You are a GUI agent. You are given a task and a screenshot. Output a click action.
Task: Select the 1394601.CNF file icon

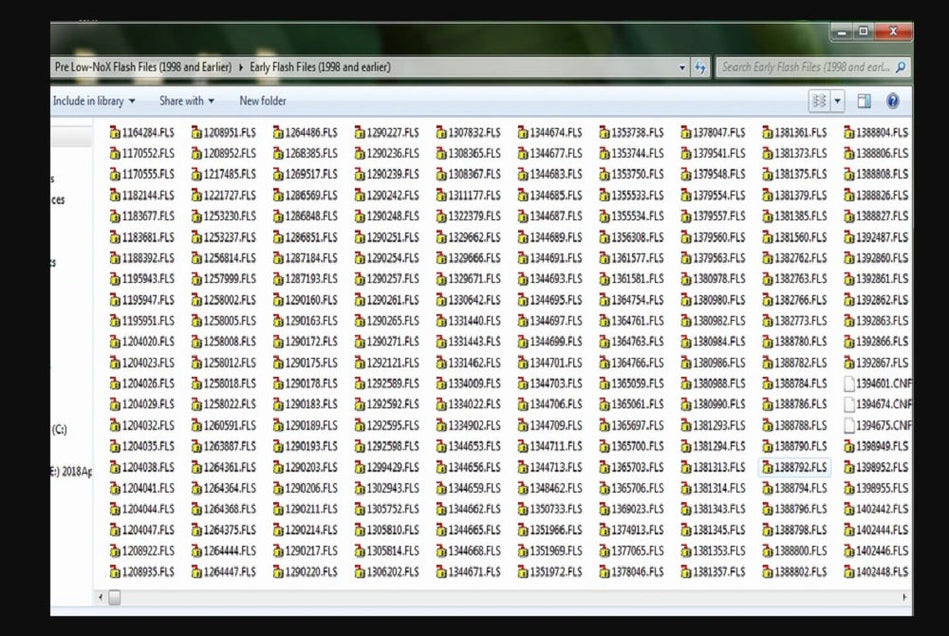point(849,383)
